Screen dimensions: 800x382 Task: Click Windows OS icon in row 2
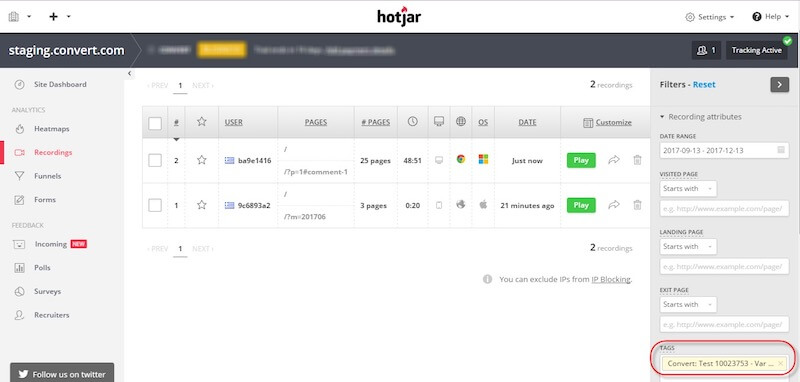pyautogui.click(x=483, y=160)
